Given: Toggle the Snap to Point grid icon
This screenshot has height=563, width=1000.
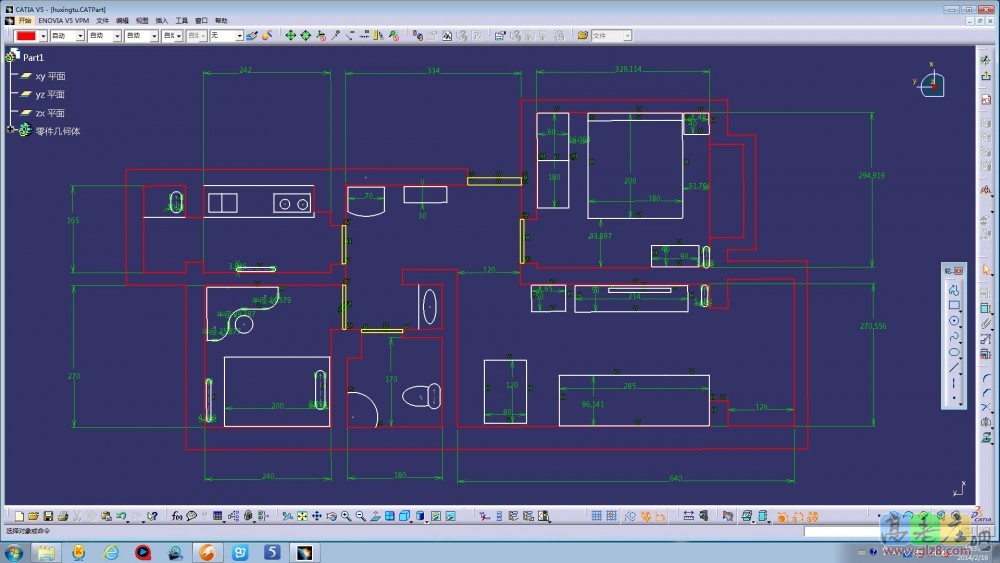Looking at the screenshot, I should tap(611, 516).
